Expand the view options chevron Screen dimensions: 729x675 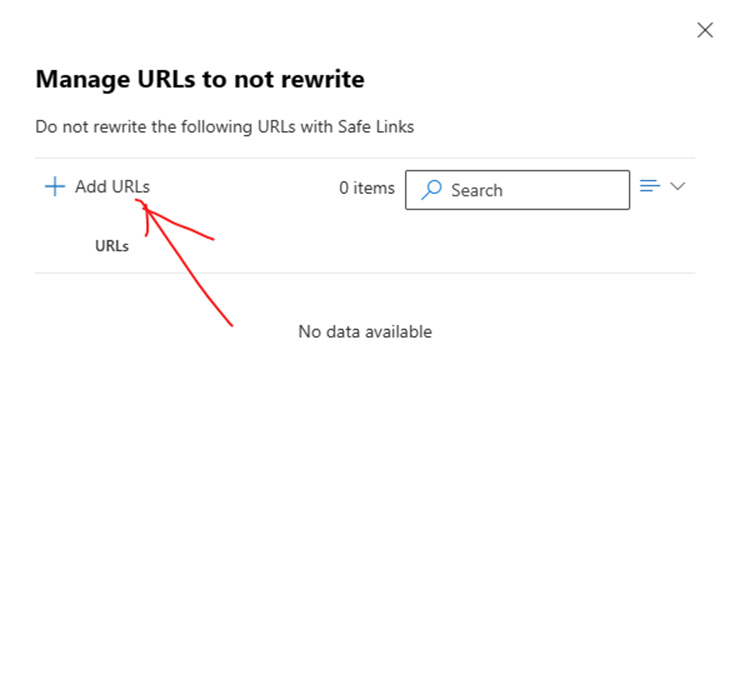678,186
